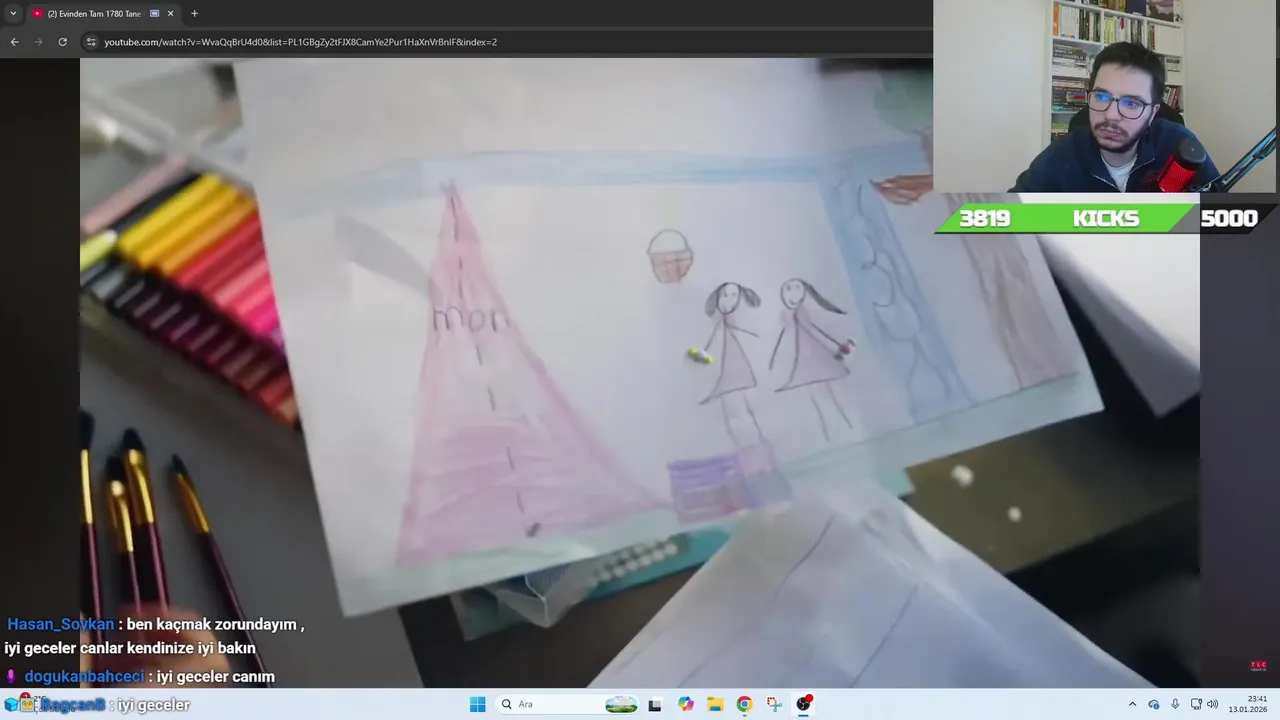Click the cloud sync tray icon
Viewport: 1280px width, 720px height.
[1153, 704]
